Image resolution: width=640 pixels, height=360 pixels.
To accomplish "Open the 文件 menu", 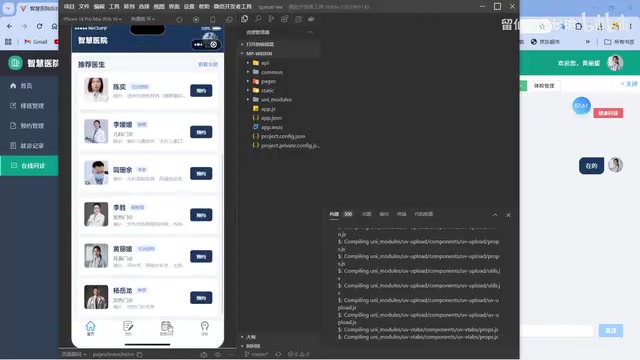I will tap(84, 7).
